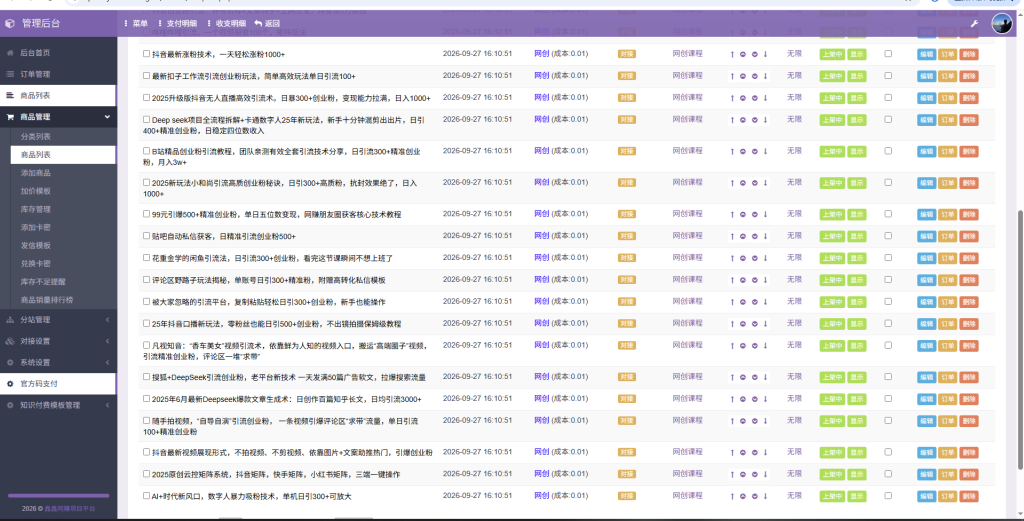Open 库存管理 in the sidebar submenu
This screenshot has width=1024, height=521.
36,210
